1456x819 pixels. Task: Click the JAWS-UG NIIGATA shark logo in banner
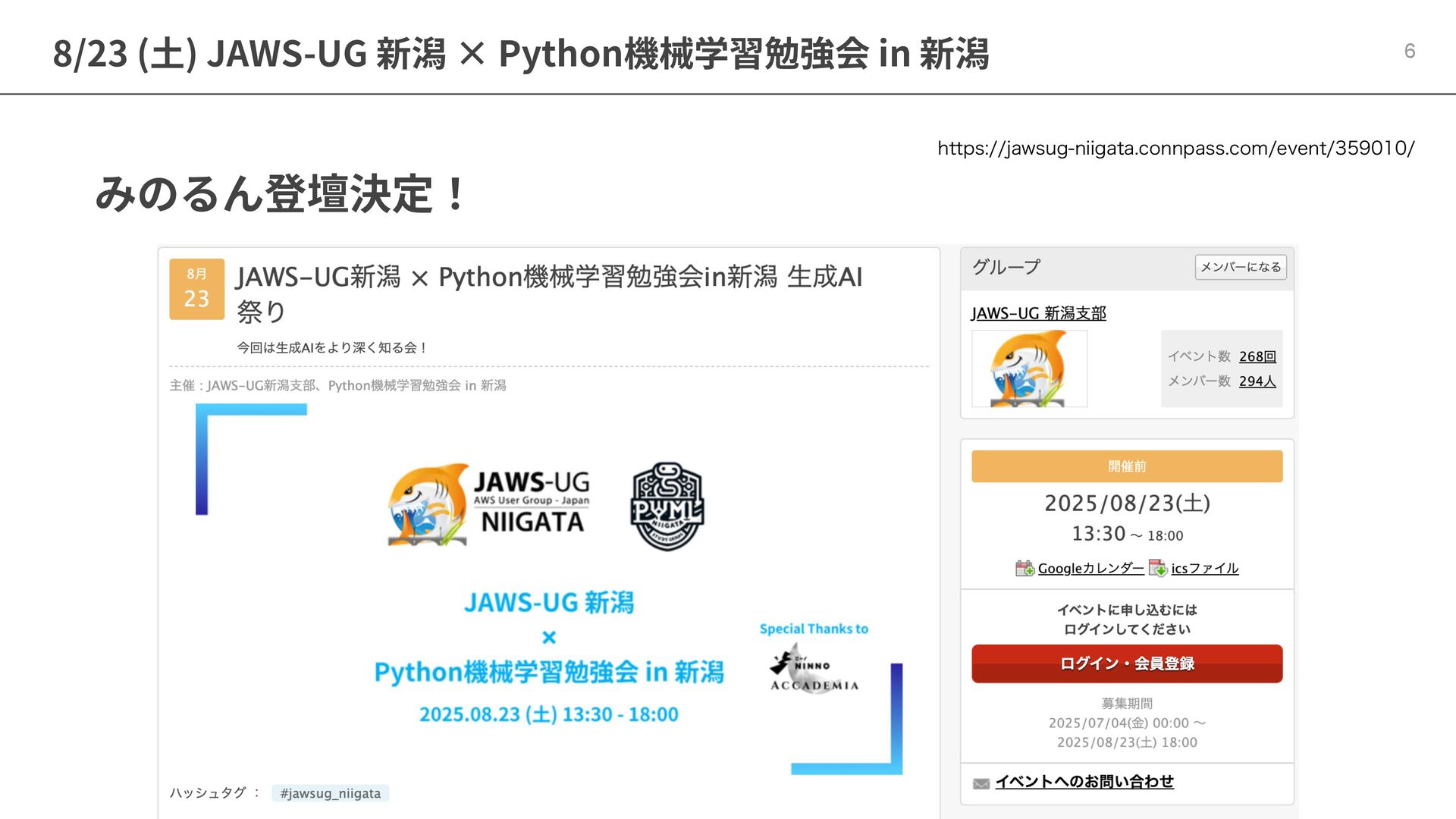coord(489,504)
